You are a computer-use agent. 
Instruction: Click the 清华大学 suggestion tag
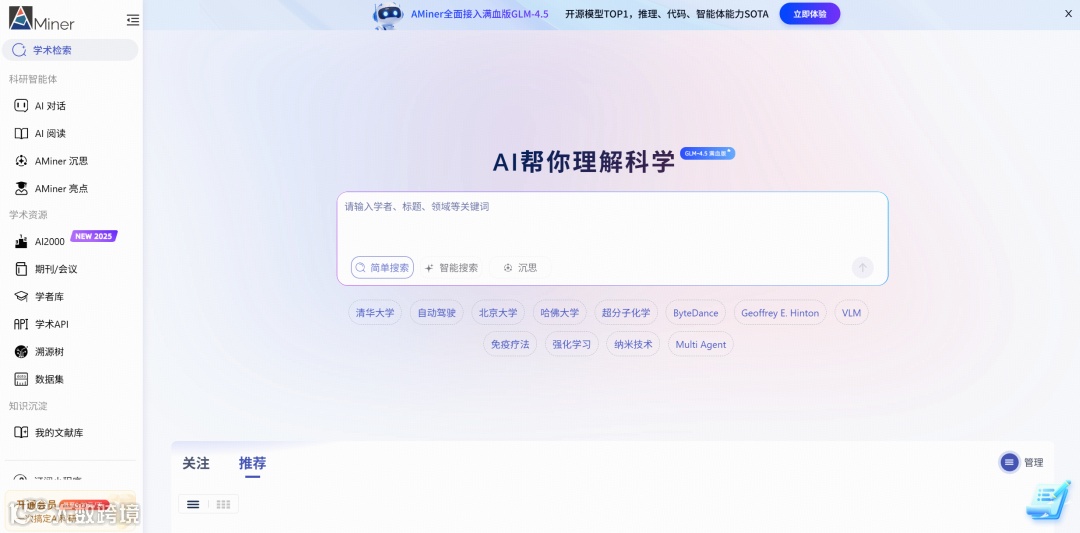coord(375,313)
